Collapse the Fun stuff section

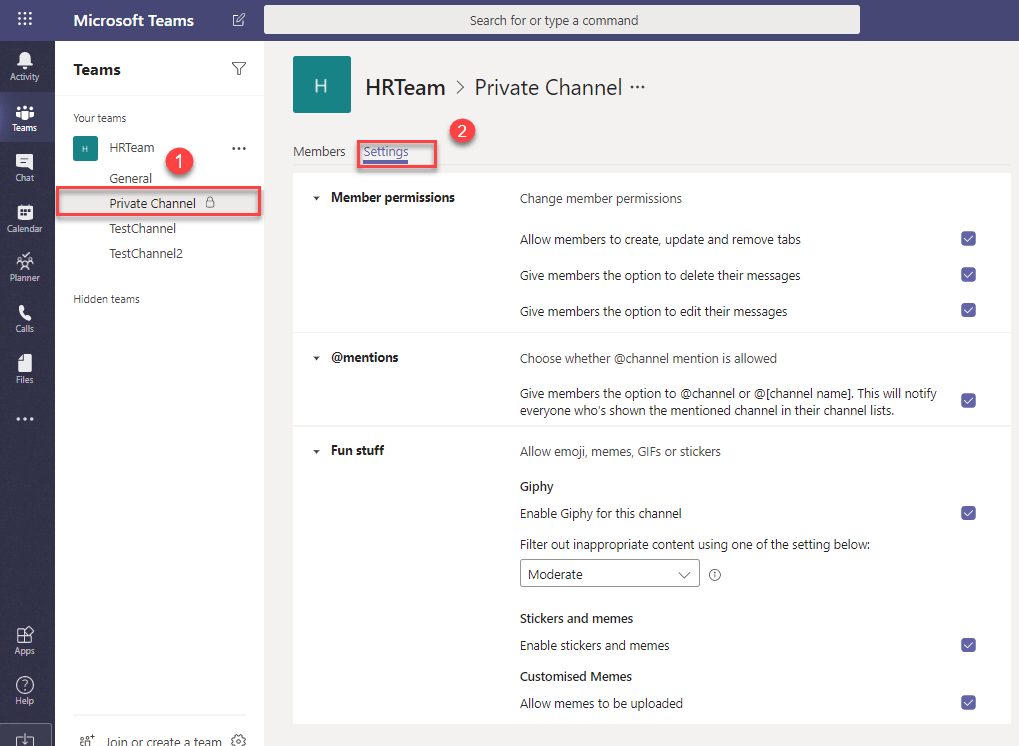tap(317, 451)
